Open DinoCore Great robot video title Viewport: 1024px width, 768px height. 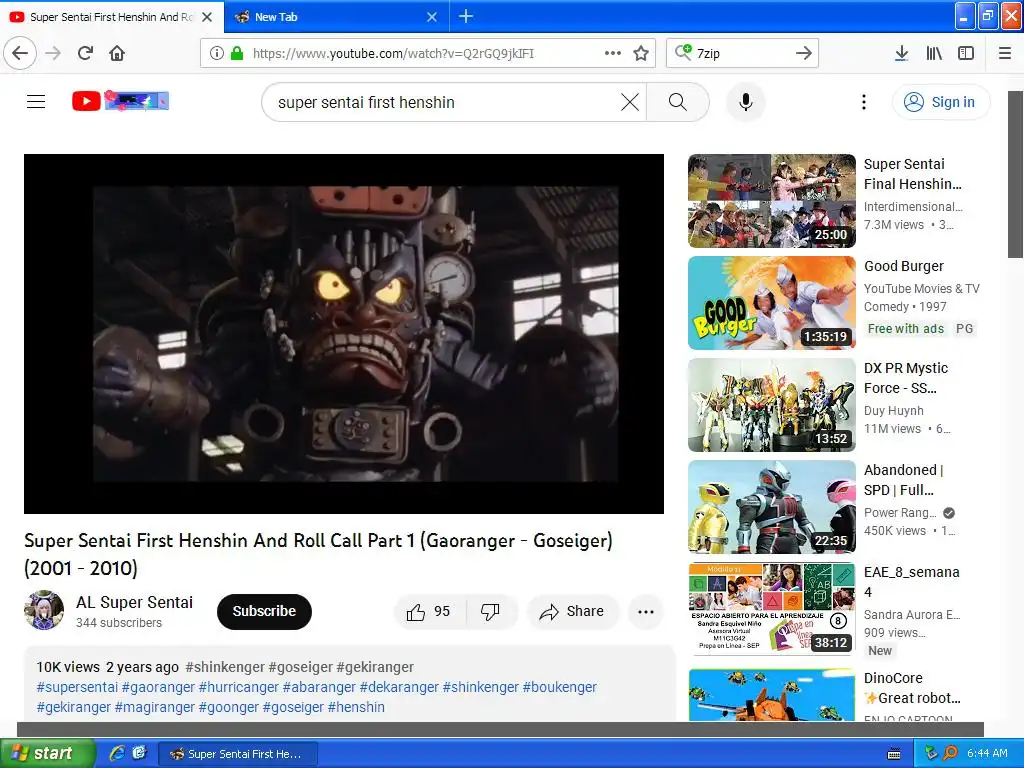(912, 688)
